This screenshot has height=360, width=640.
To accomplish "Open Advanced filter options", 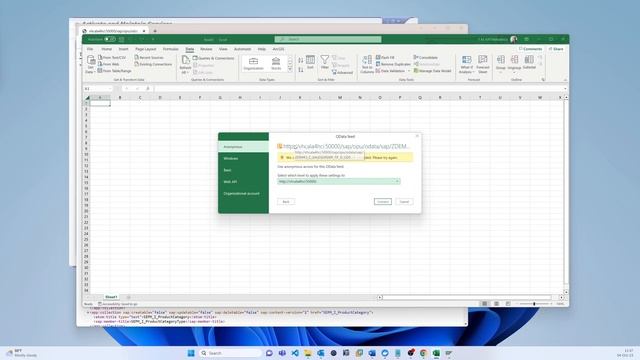I will pos(342,72).
